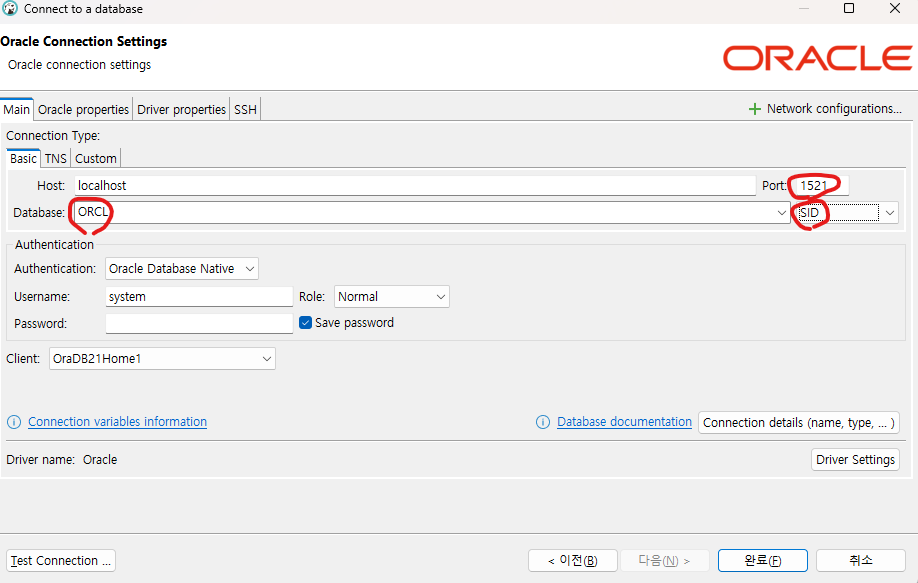The height and width of the screenshot is (583, 918).
Task: Click the green plus Network configurations icon
Action: click(755, 109)
